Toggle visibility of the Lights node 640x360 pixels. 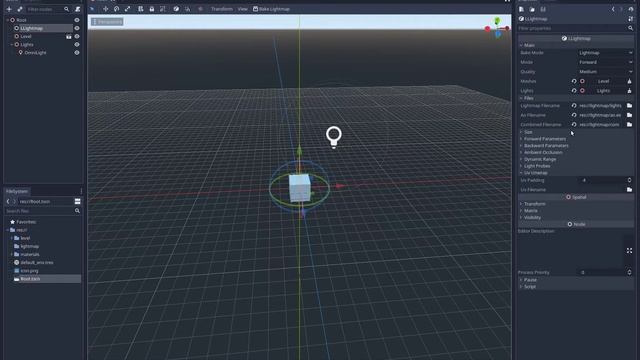tap(77, 44)
